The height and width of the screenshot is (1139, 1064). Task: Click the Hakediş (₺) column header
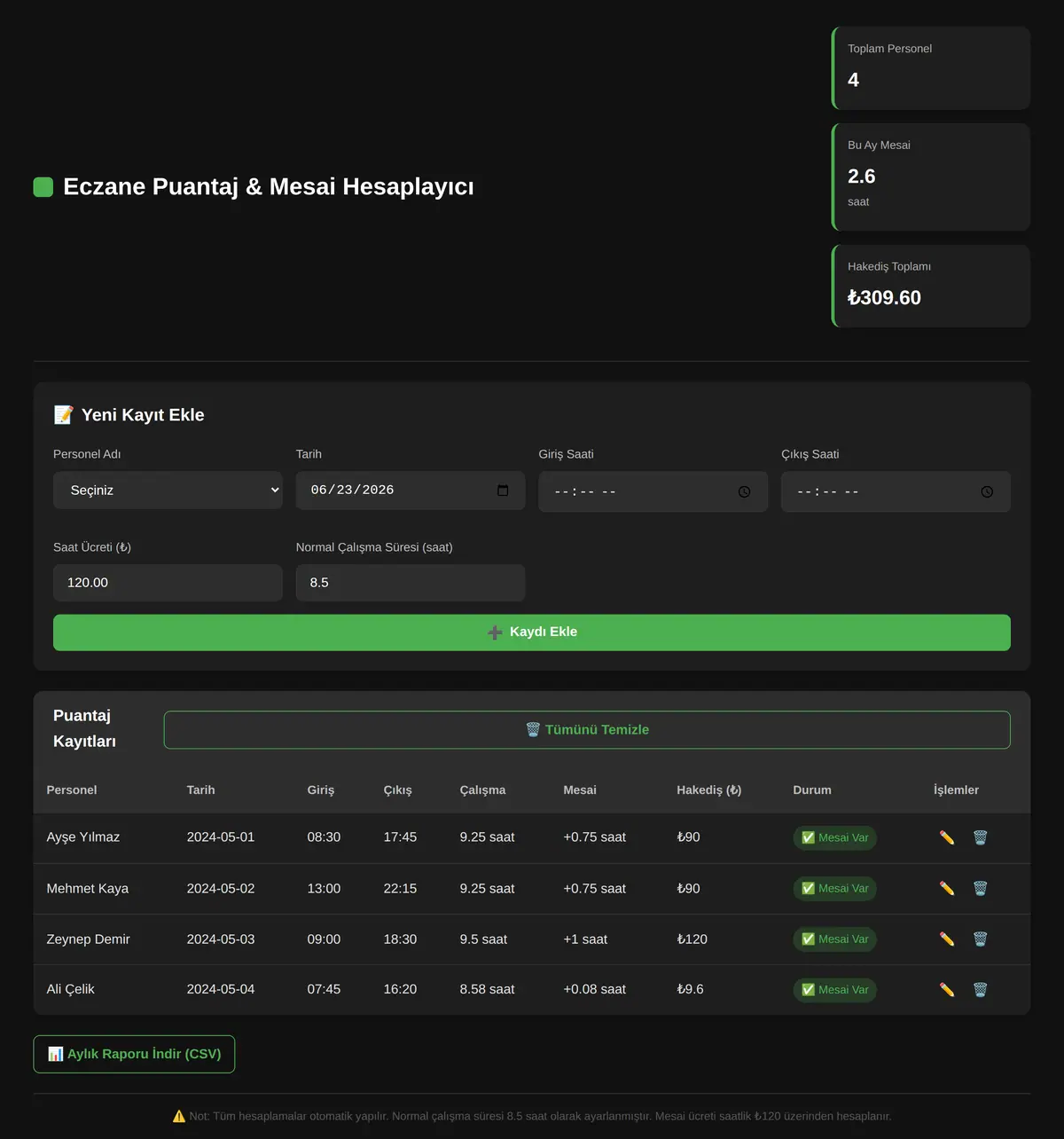pos(709,789)
